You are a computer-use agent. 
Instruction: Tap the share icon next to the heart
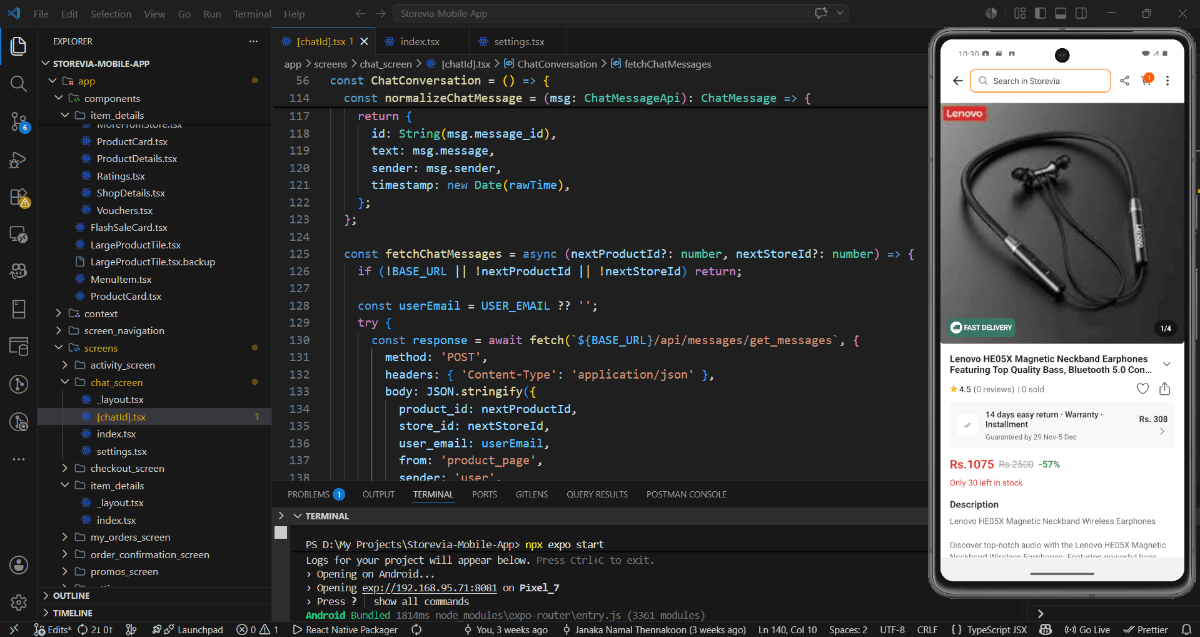click(1165, 388)
